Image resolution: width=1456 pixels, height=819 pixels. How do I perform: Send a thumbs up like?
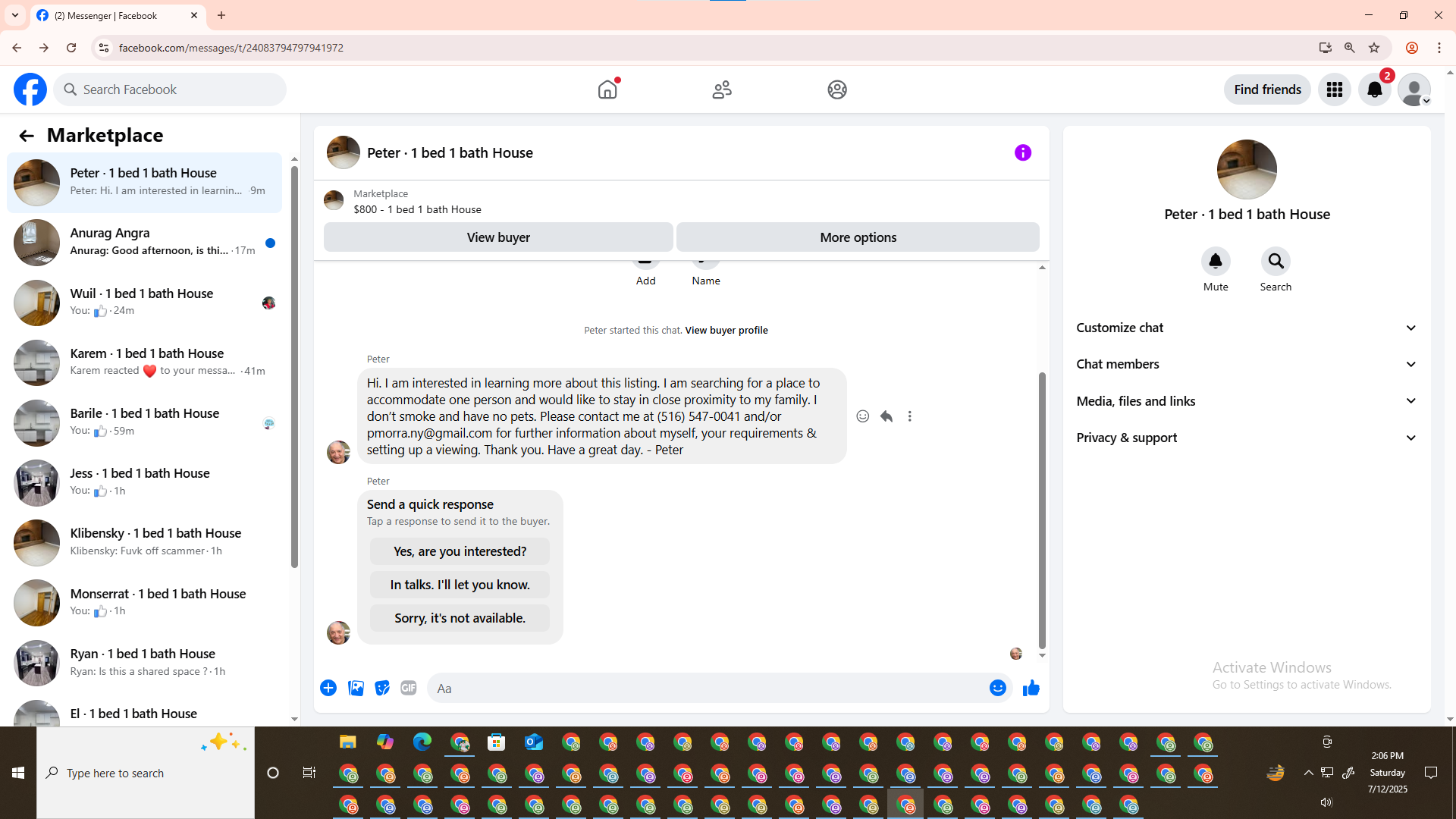coord(1031,688)
